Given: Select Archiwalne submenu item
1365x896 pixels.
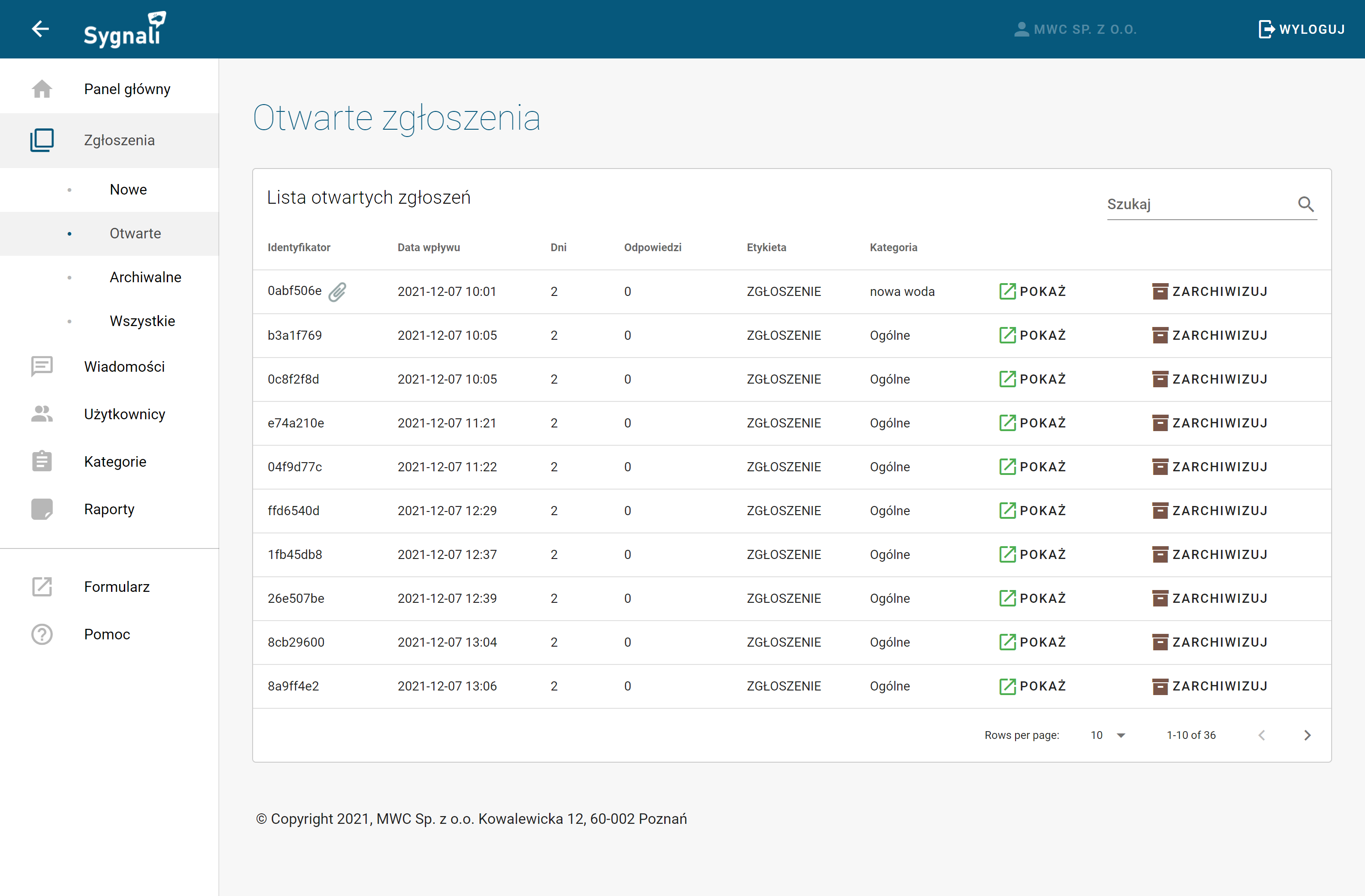Looking at the screenshot, I should 145,278.
